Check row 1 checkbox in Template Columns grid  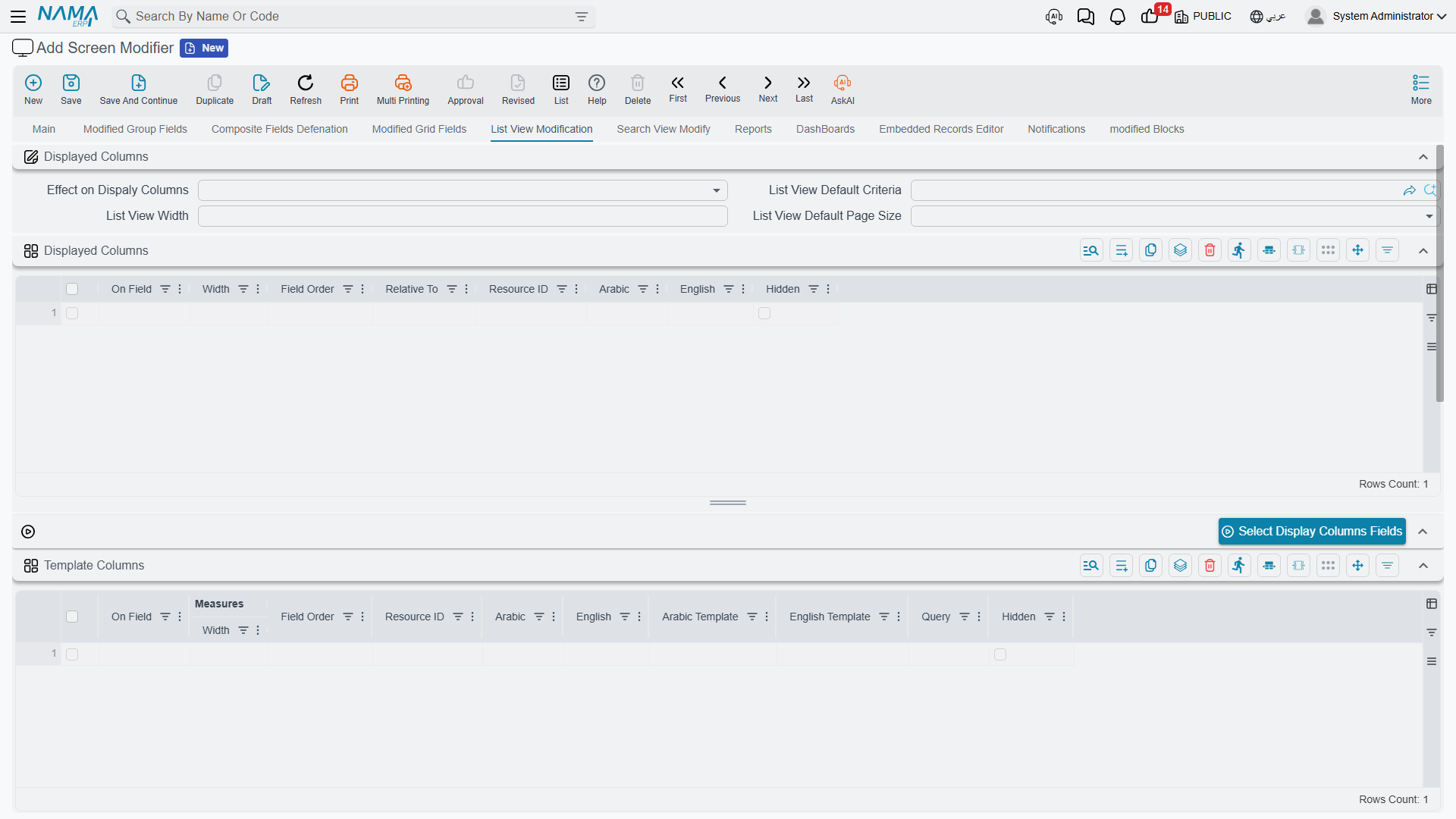[x=72, y=654]
